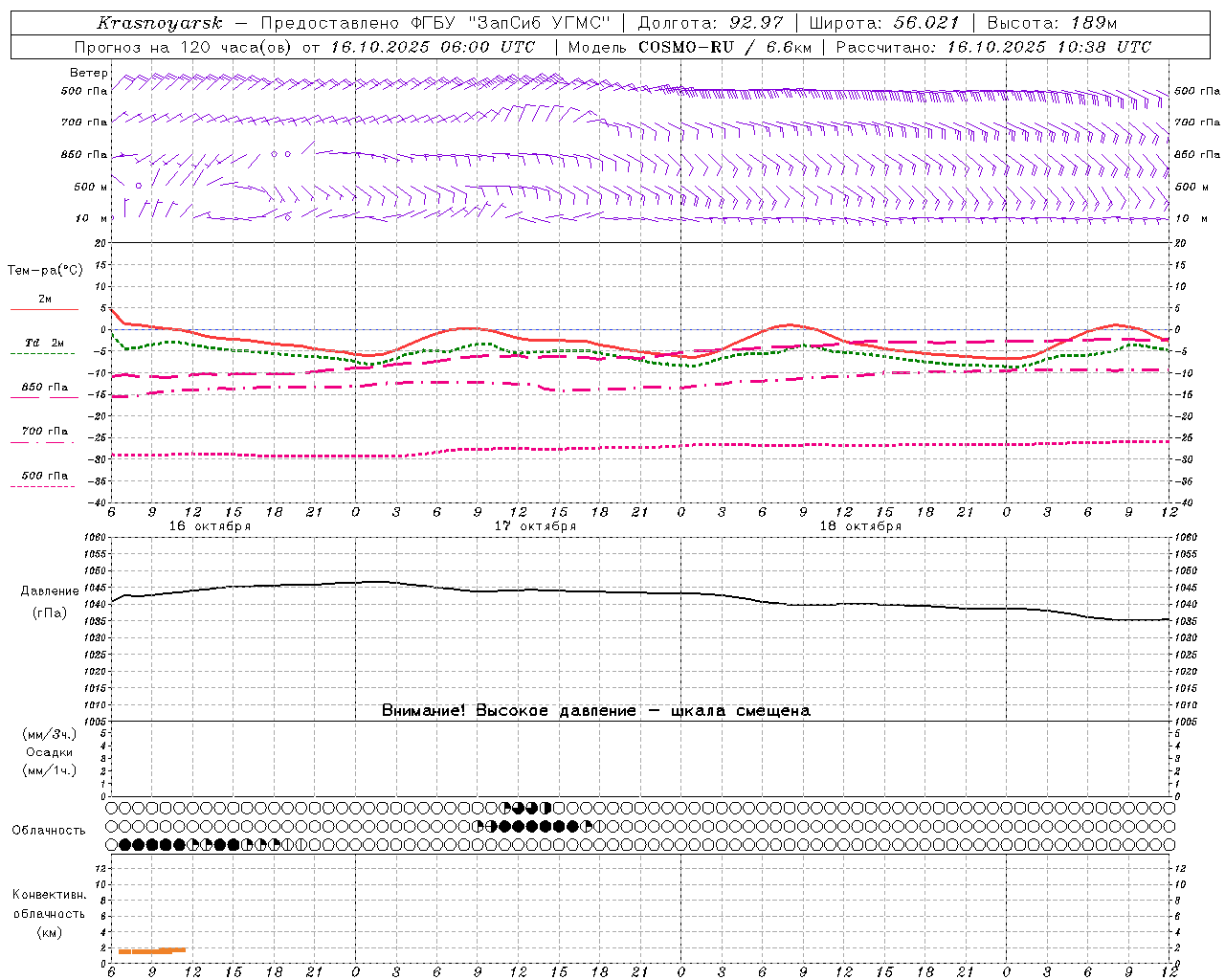Screen dimensions: 1225x980
Task: Click warning "Внимание! Высокое давление — шкала смещена"
Action: point(595,711)
